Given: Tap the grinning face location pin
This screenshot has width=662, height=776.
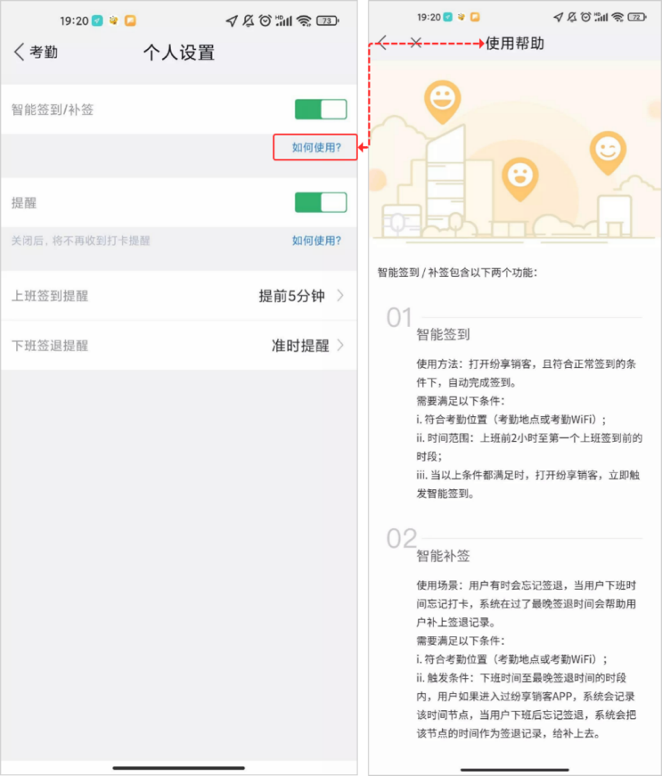Looking at the screenshot, I should [442, 102].
